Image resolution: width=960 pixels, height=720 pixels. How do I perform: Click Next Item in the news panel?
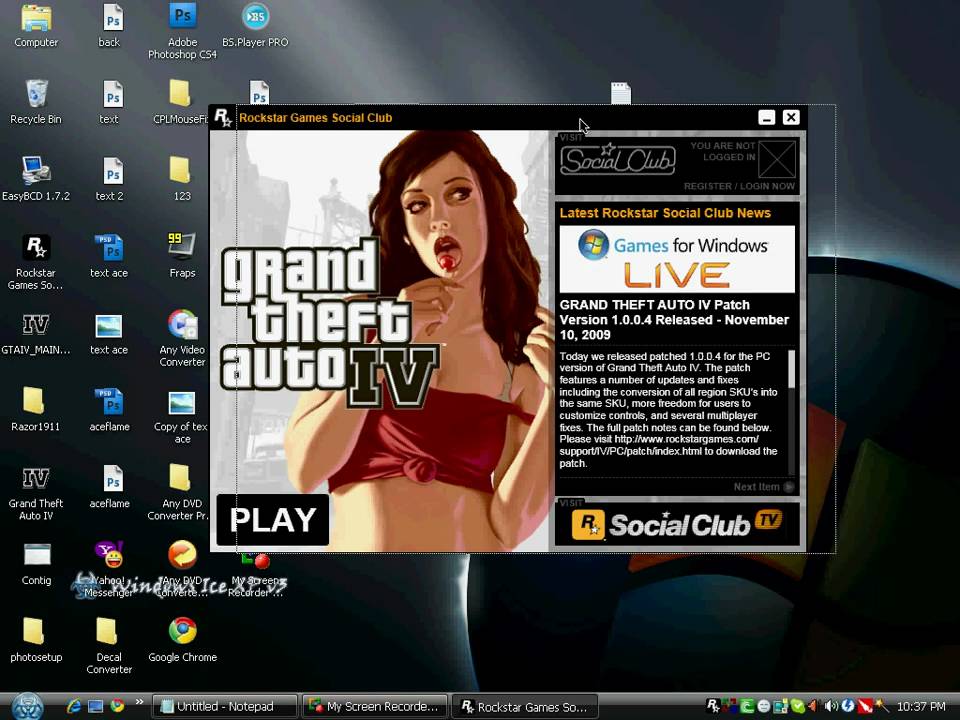[x=757, y=486]
